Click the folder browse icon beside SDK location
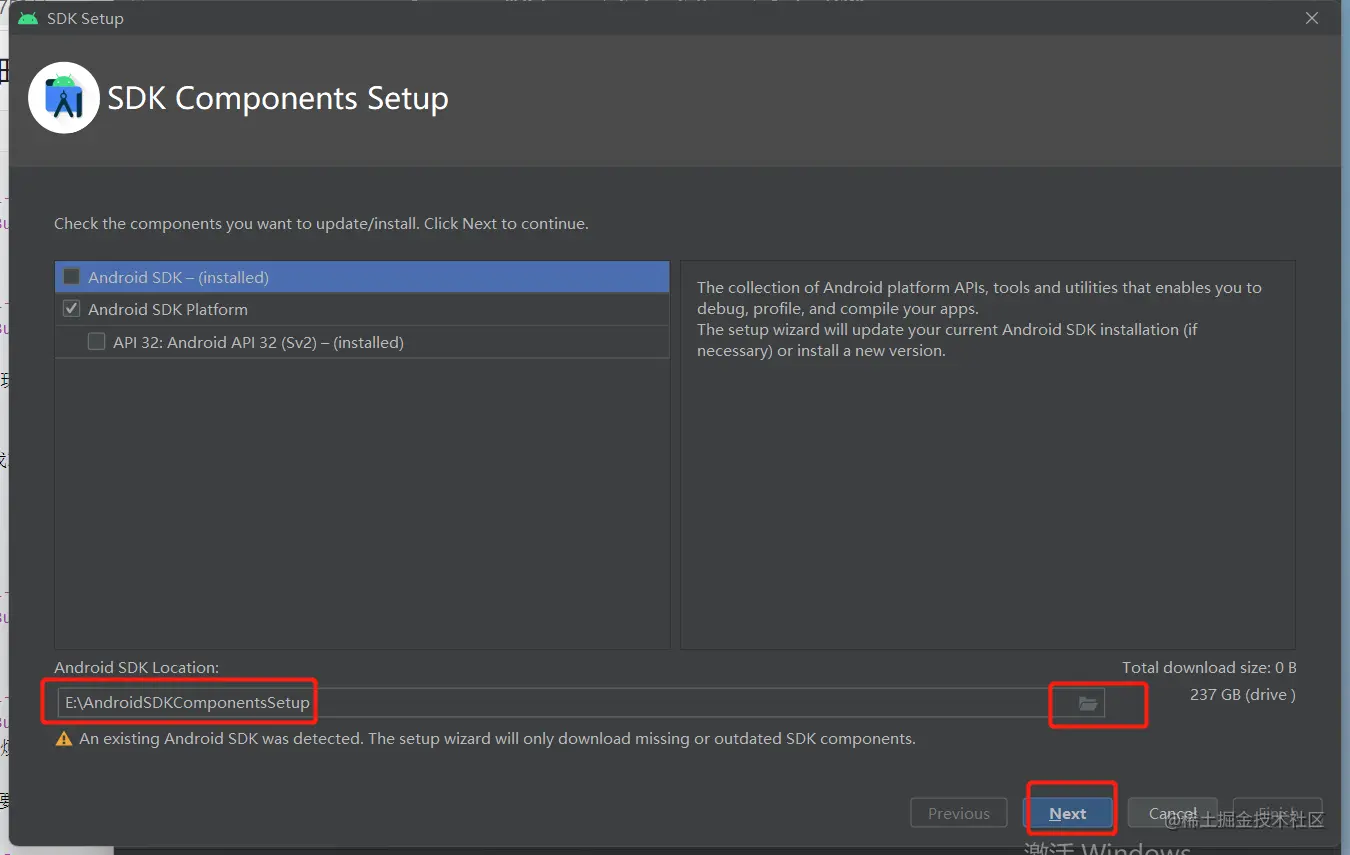Image resolution: width=1350 pixels, height=855 pixels. click(1089, 704)
